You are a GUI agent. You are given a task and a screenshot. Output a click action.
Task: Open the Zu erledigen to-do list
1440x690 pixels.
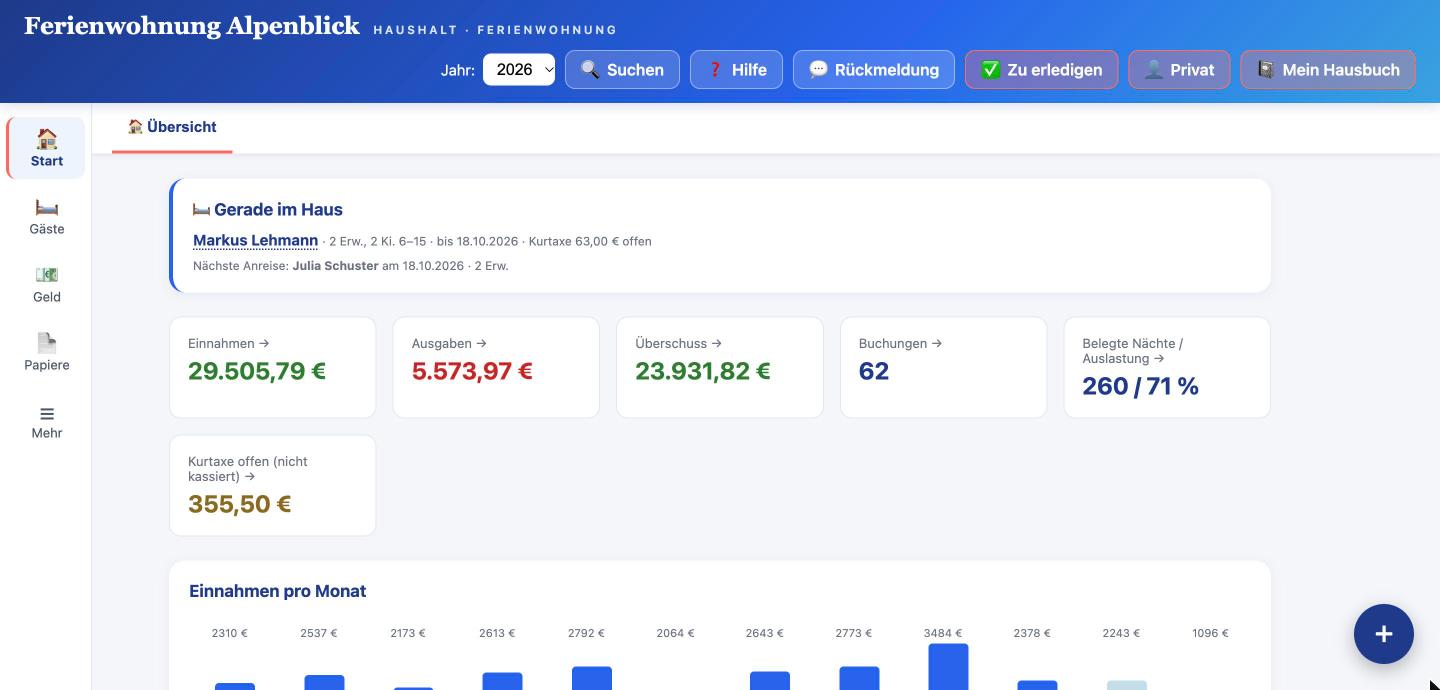(1041, 70)
